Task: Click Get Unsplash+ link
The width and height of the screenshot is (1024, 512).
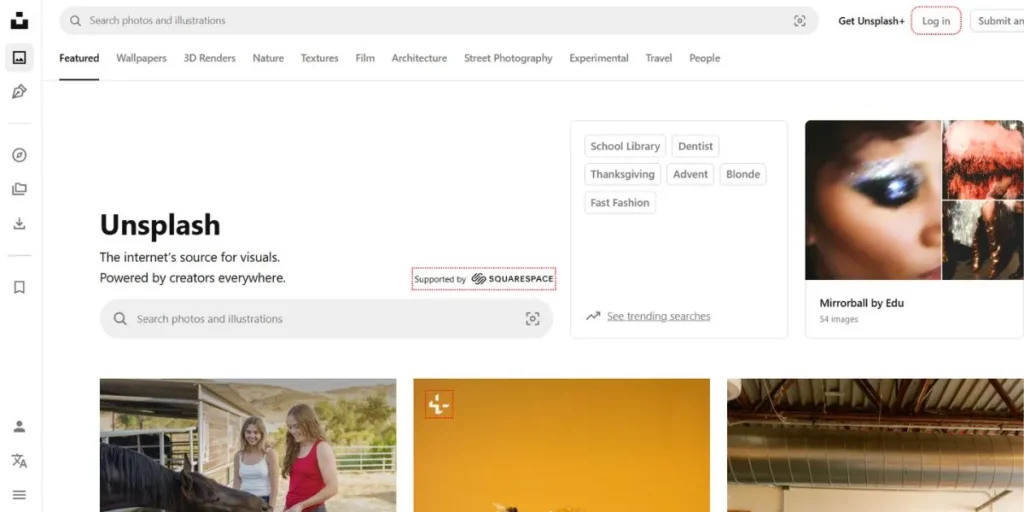Action: [871, 21]
